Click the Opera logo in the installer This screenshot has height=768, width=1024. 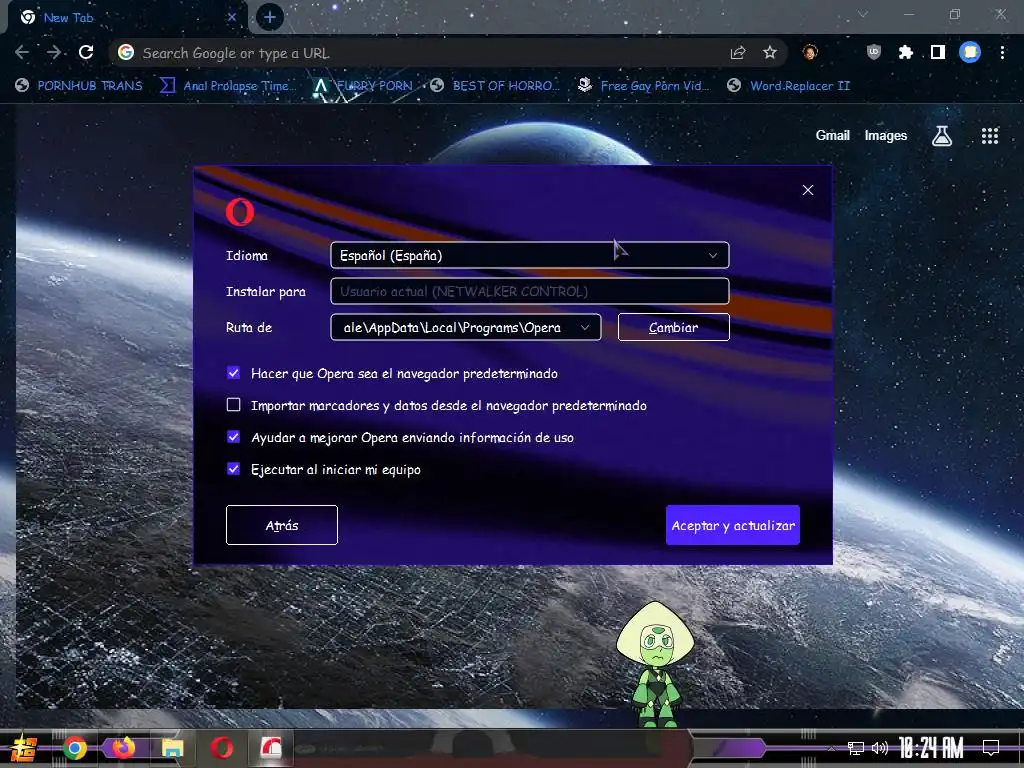point(240,212)
